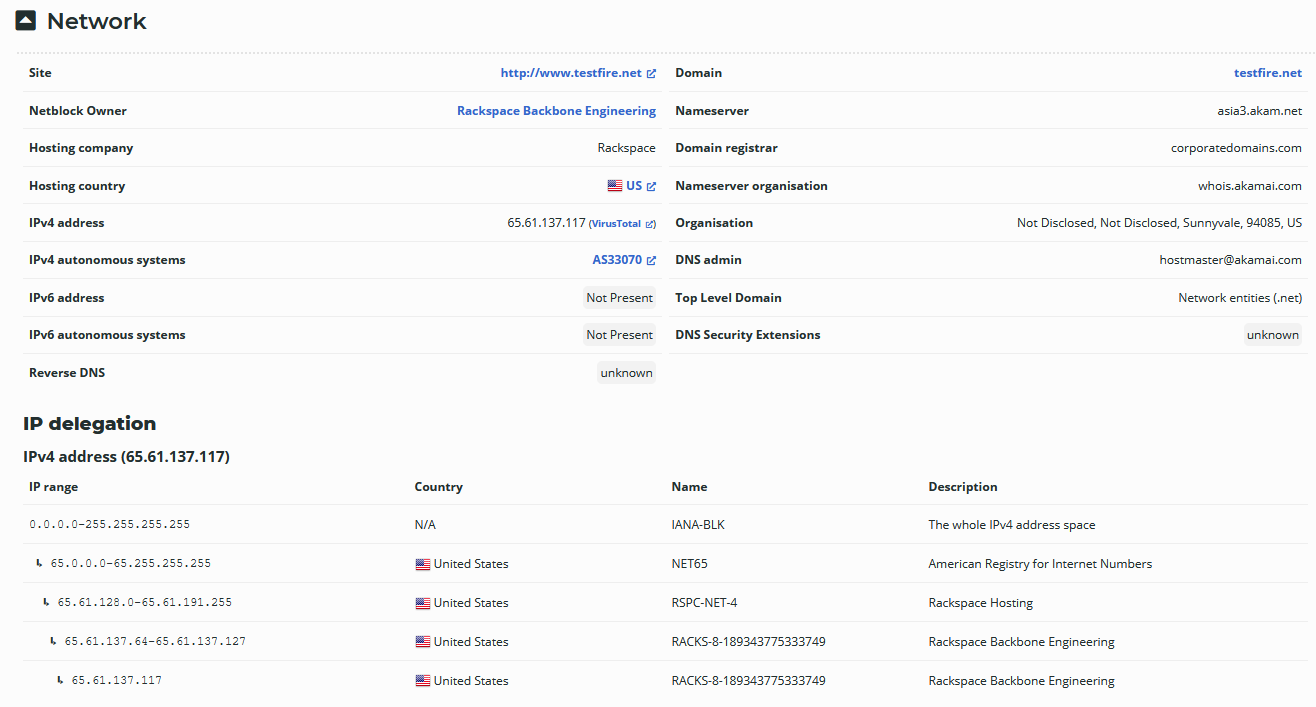
Task: Click the DNS admin hostmaster@akamai.com
Action: pyautogui.click(x=1231, y=260)
